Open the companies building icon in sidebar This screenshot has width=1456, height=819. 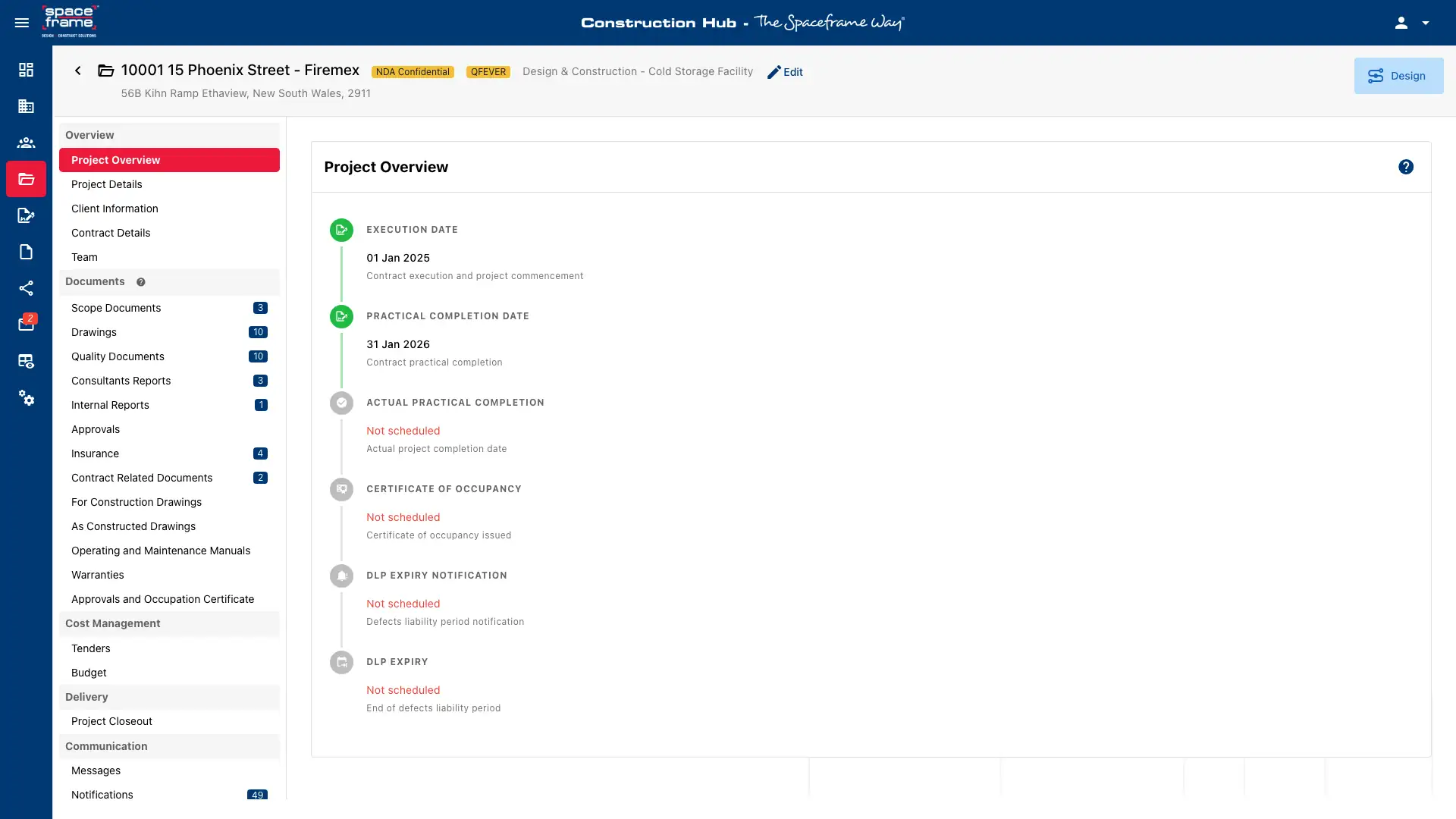[x=26, y=106]
